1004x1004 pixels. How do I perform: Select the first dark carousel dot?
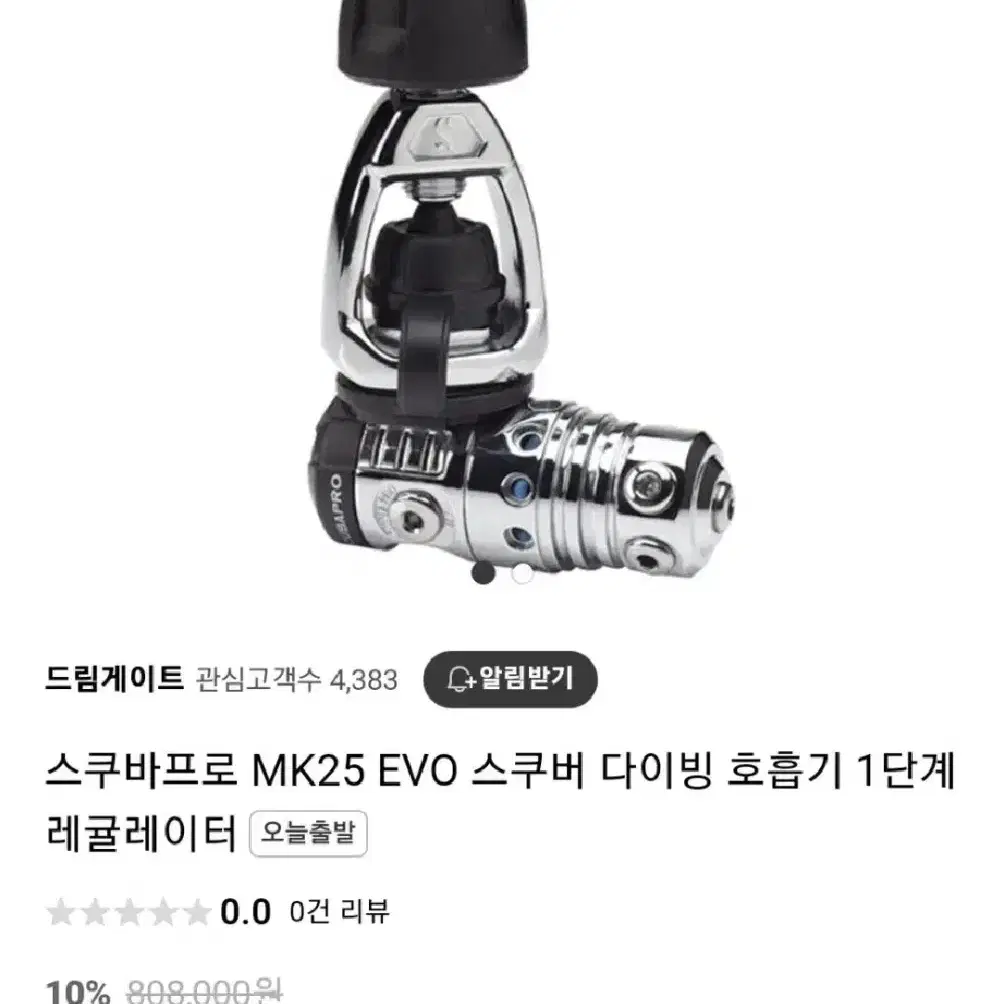coord(483,572)
